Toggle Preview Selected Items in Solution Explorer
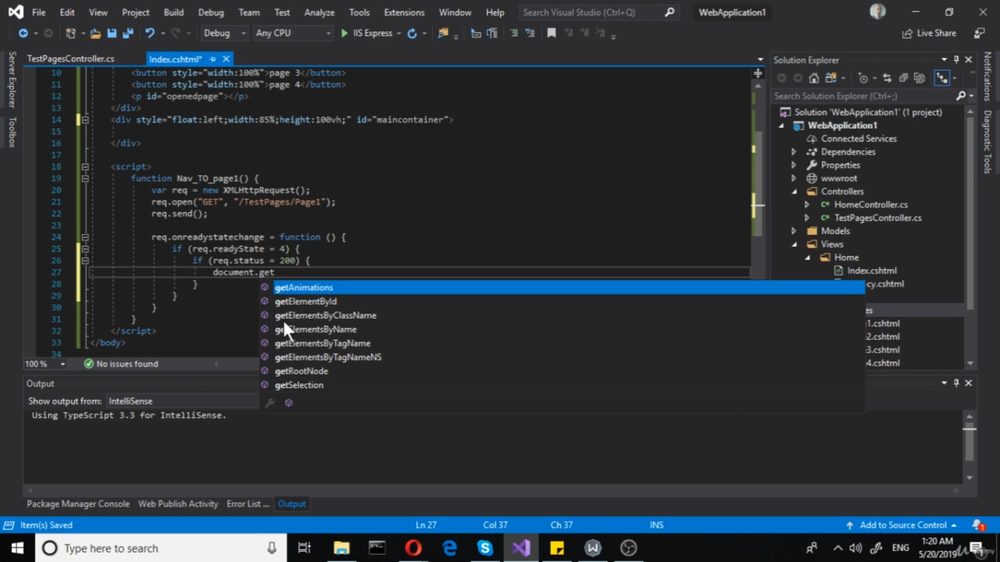 tap(942, 78)
